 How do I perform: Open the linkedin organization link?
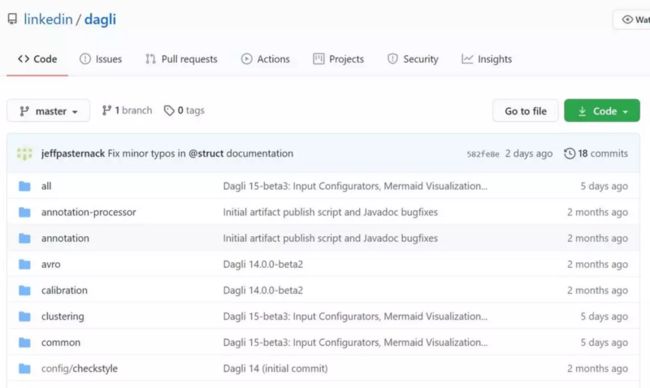click(x=48, y=19)
